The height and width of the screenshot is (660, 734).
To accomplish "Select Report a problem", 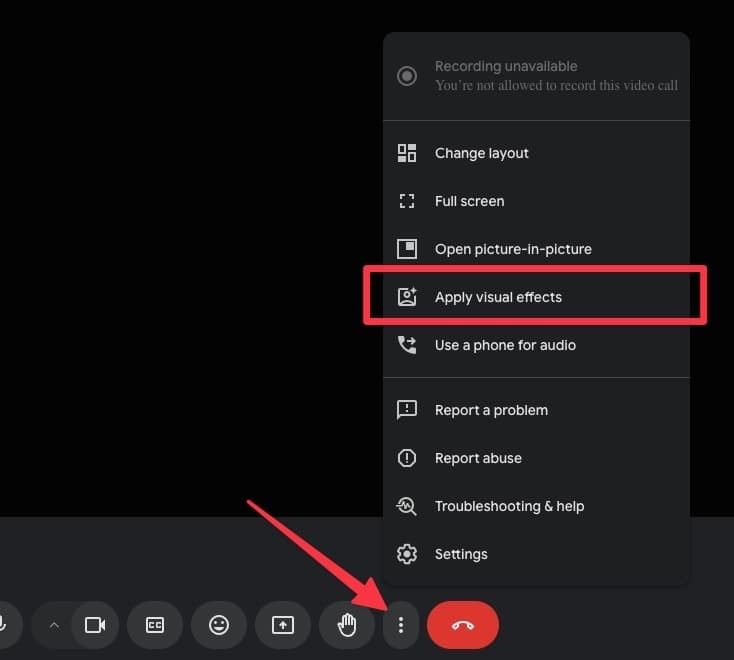I will [x=536, y=410].
